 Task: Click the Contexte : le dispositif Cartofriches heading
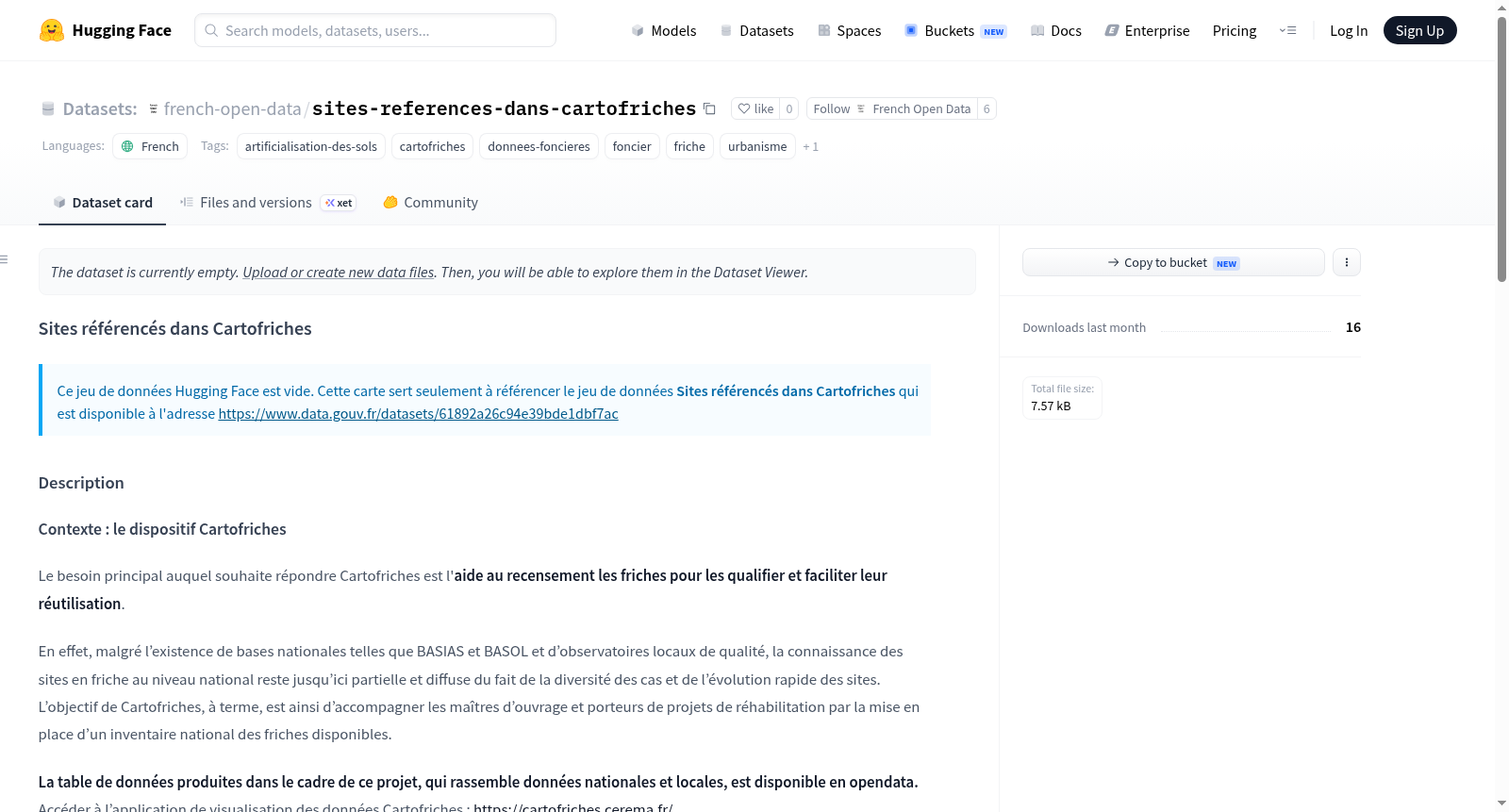162,529
